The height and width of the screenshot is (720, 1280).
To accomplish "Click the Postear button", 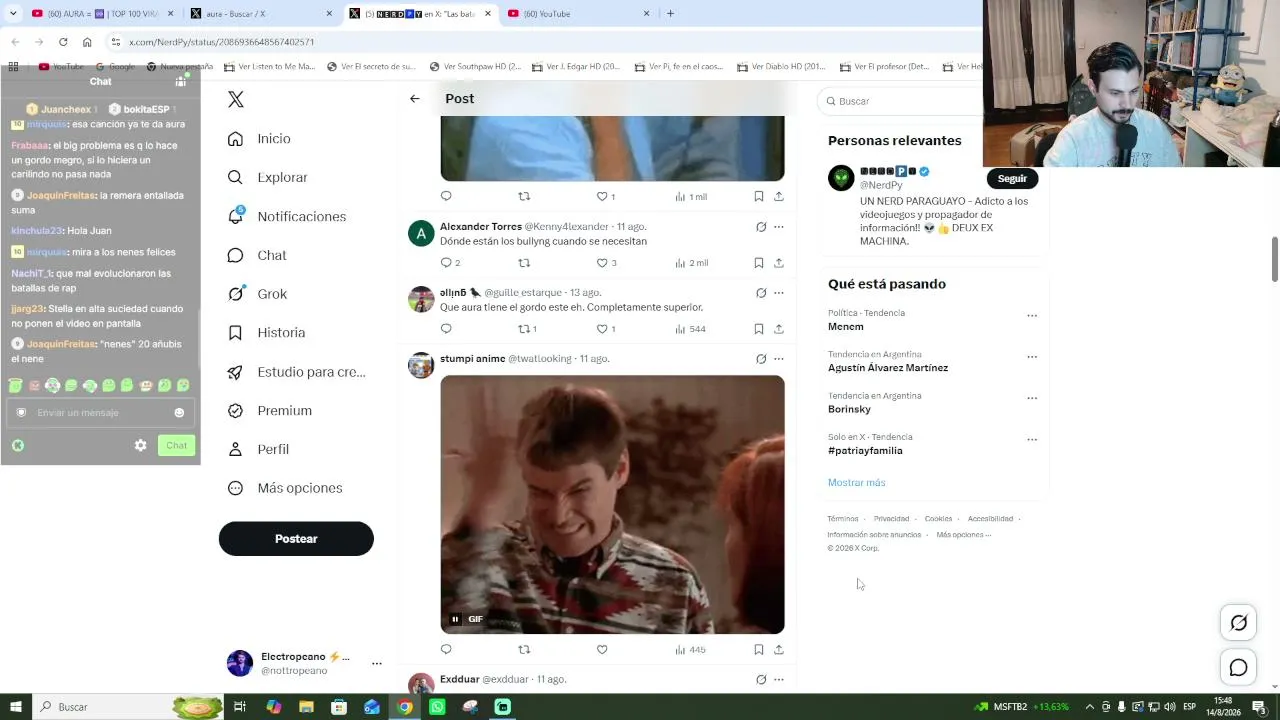I will point(296,538).
